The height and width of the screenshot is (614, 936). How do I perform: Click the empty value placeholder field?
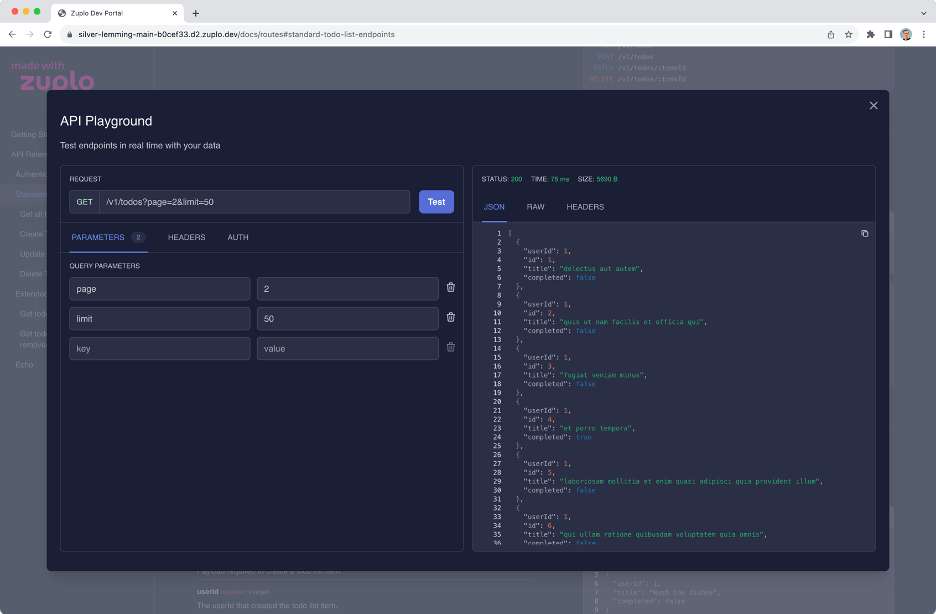347,348
